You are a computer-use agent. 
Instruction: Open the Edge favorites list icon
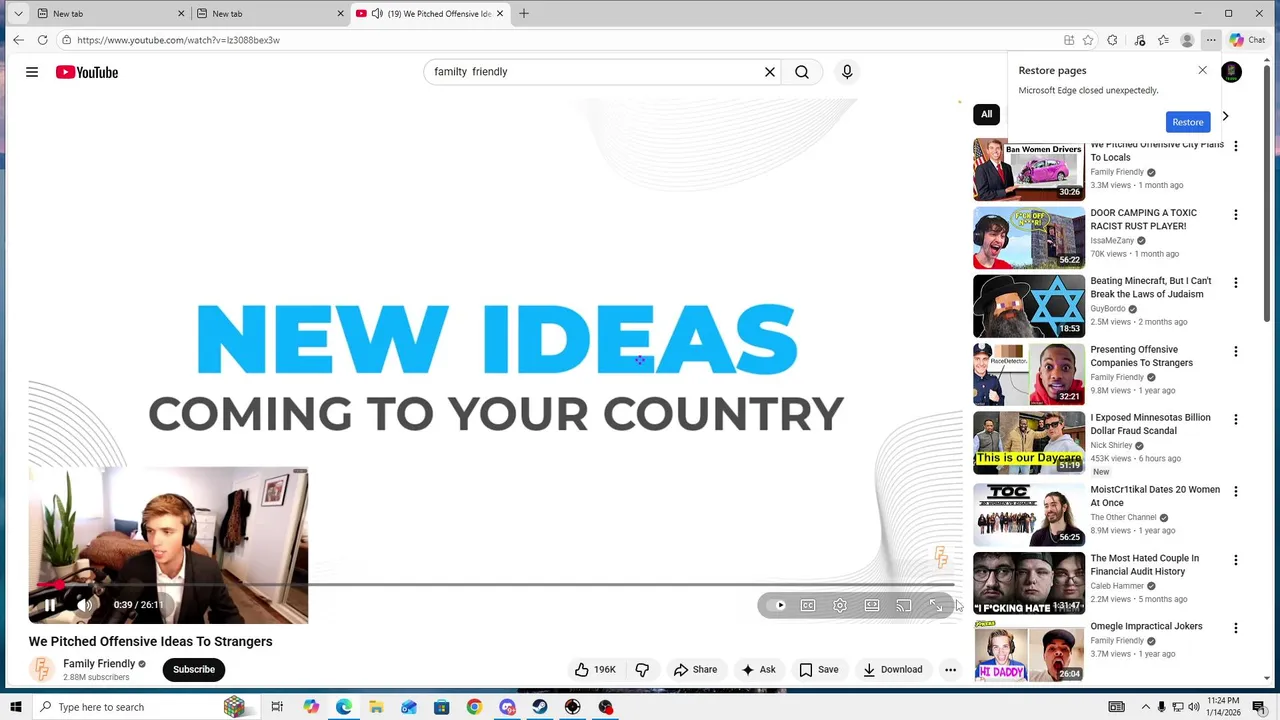(x=1163, y=40)
